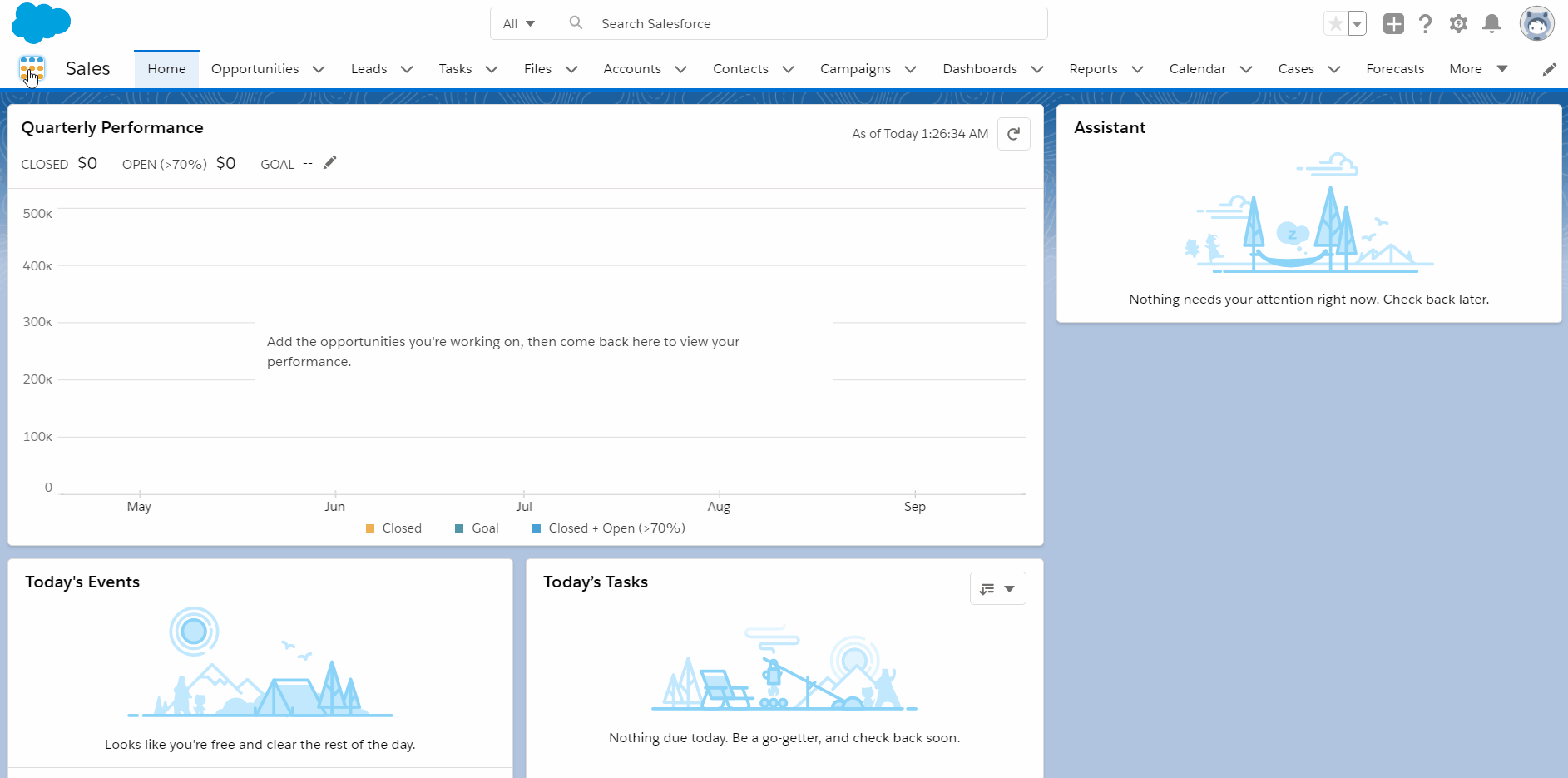This screenshot has height=778, width=1568.
Task: Click the Salesforce cloud logo
Action: click(41, 22)
